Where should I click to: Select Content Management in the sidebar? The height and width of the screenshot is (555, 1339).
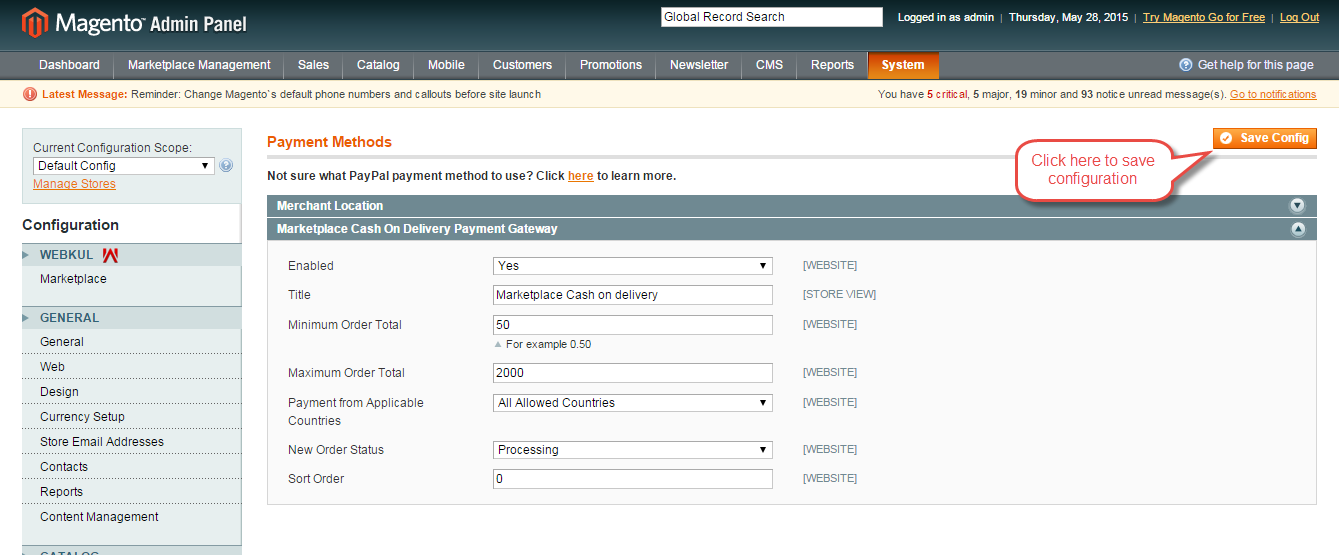pyautogui.click(x=99, y=517)
